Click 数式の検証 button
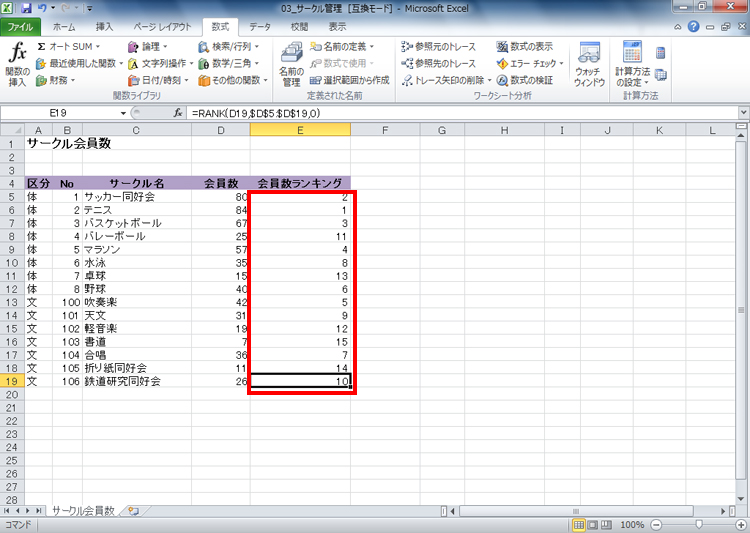The height and width of the screenshot is (533, 750). pyautogui.click(x=524, y=80)
